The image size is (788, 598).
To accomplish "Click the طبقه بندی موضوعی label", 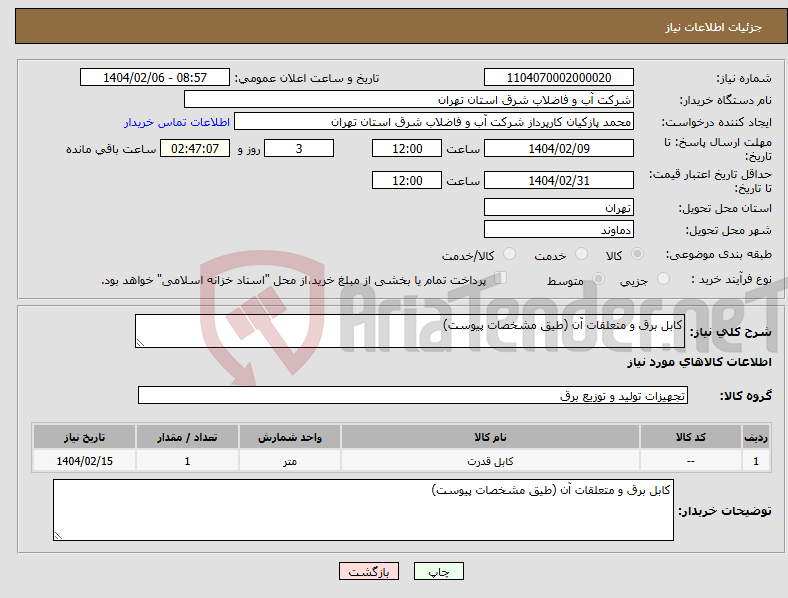I will pos(719,255).
